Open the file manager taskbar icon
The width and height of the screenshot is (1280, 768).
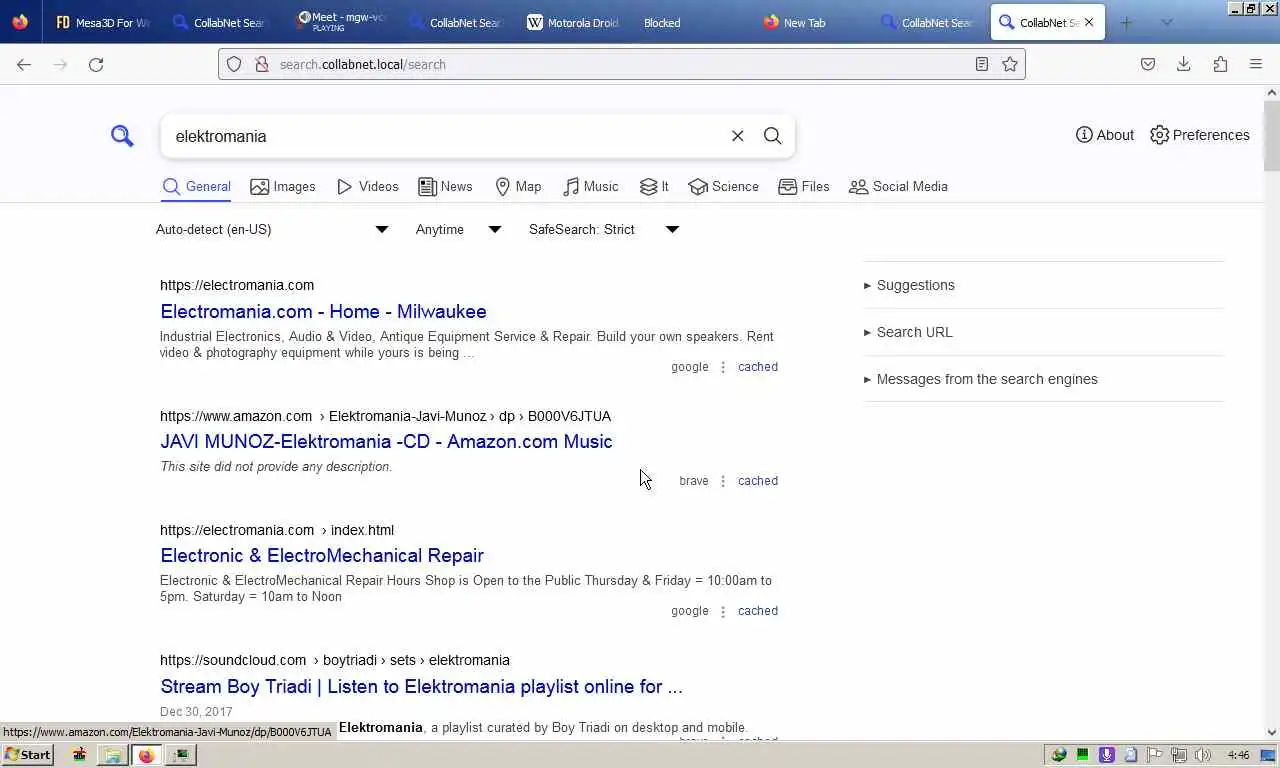pos(113,755)
